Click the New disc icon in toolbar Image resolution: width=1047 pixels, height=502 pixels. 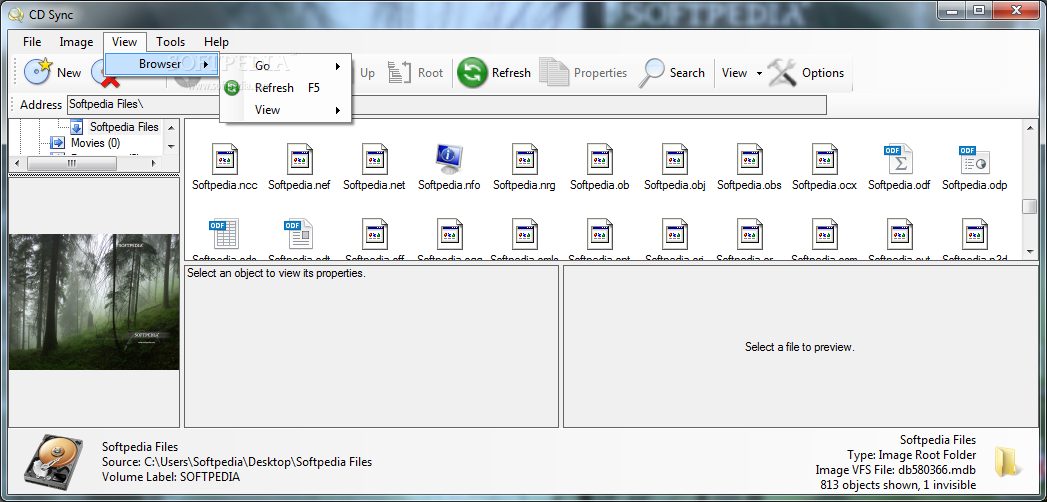[x=38, y=71]
